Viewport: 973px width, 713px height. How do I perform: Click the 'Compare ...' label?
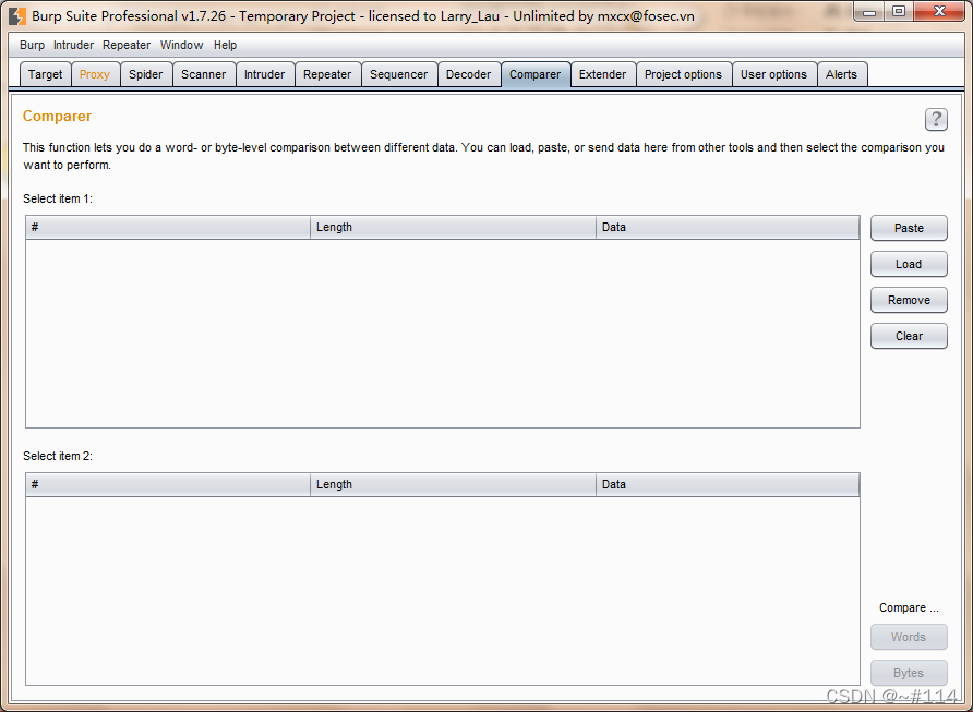tap(908, 608)
